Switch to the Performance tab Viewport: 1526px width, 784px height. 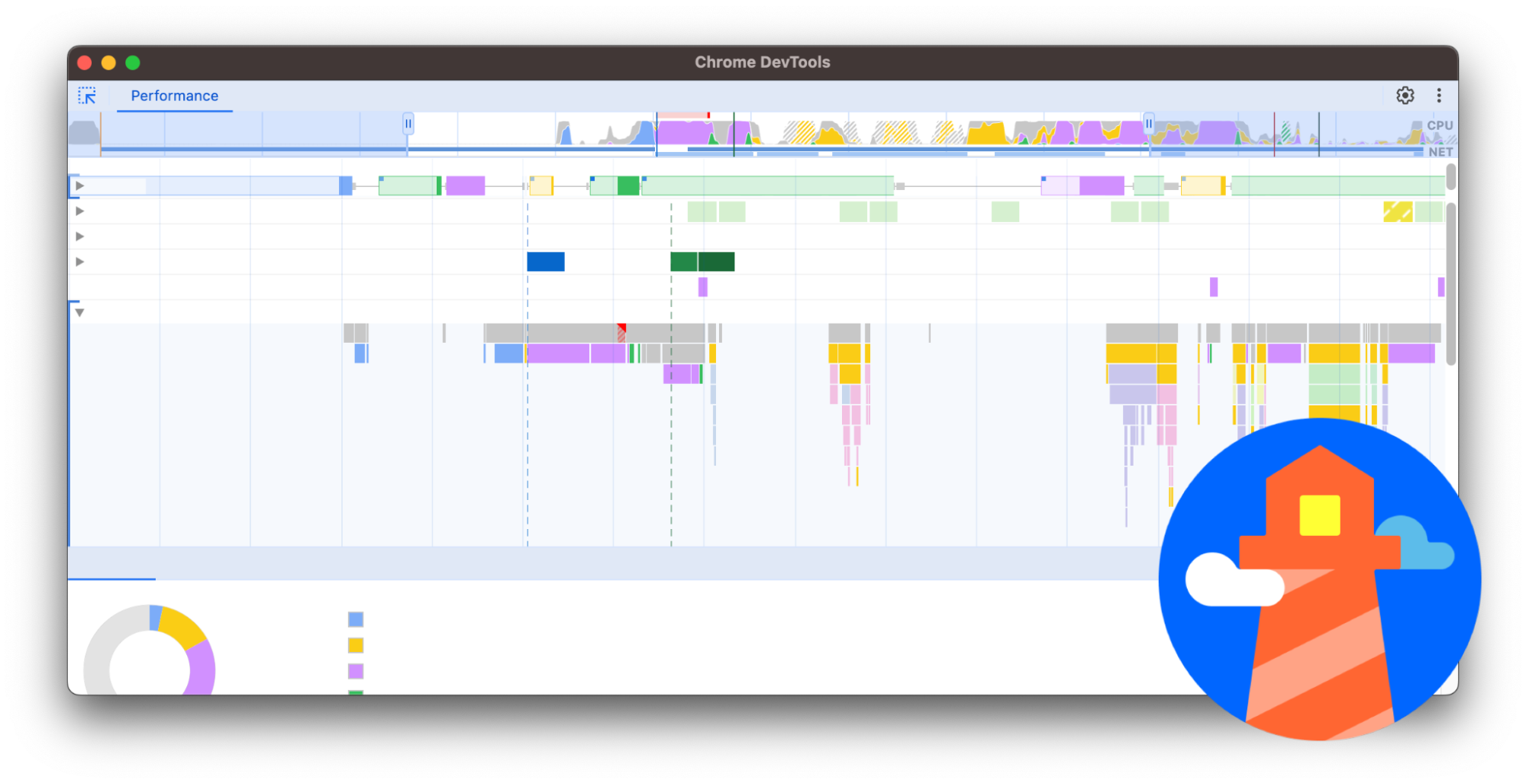coord(174,95)
